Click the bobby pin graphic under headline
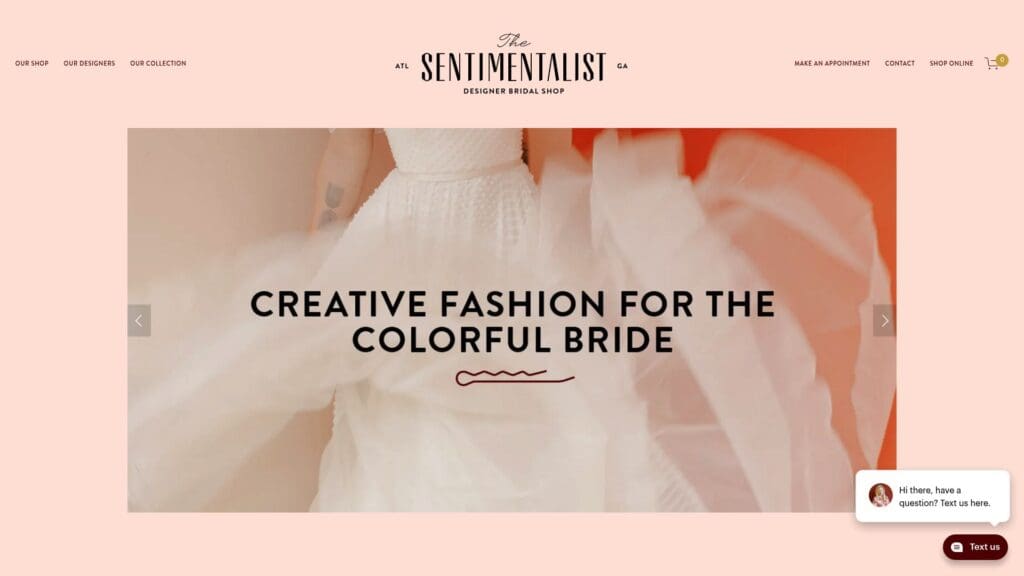Screen dimensions: 1024x576 (x=515, y=377)
